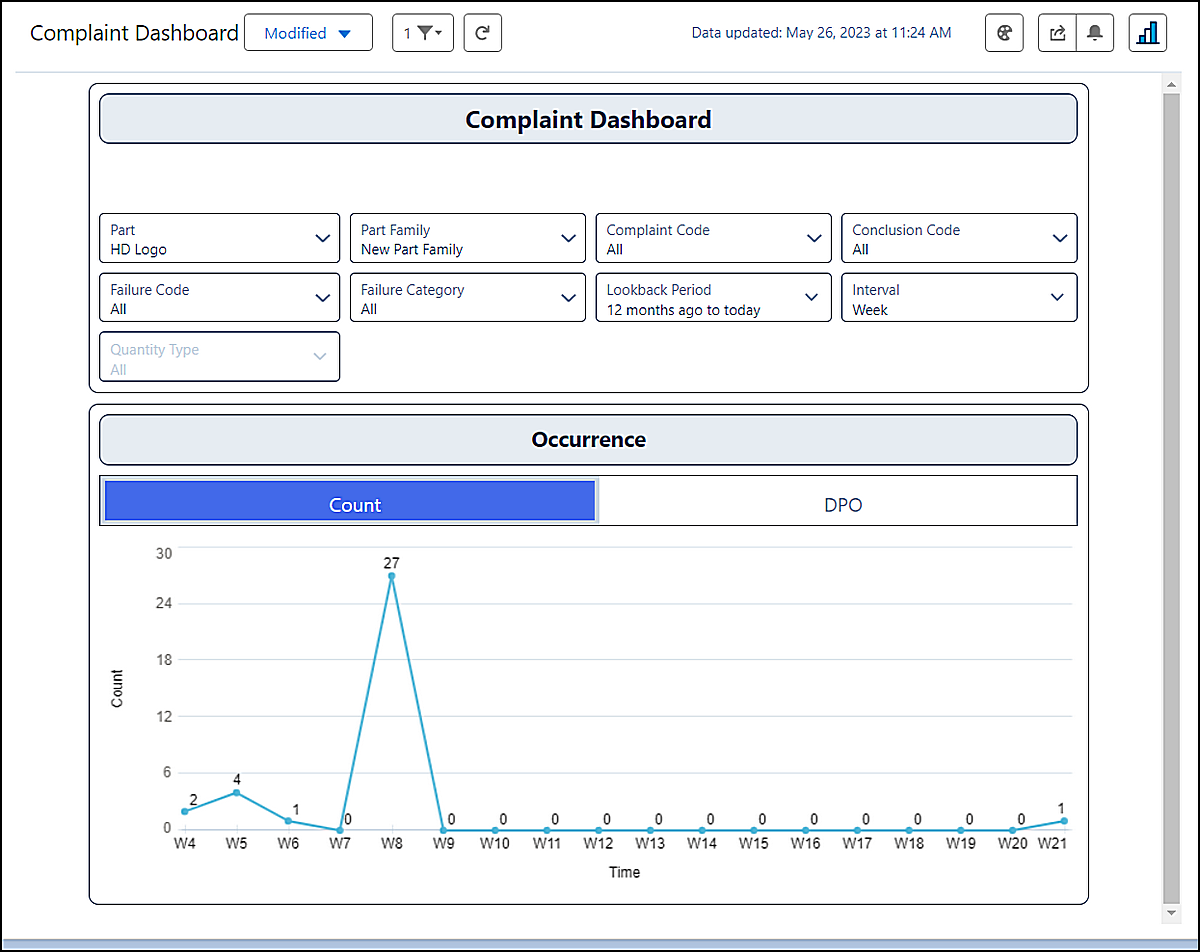Screen dimensions: 1200x952
Task: Open the theme palette icon
Action: [x=1004, y=33]
